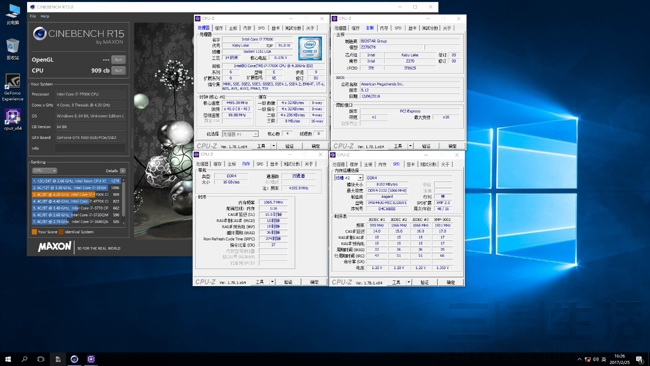Viewport: 650px width, 366px height.
Task: Click the American Megatrends Inc. BIOS field
Action: 410,84
